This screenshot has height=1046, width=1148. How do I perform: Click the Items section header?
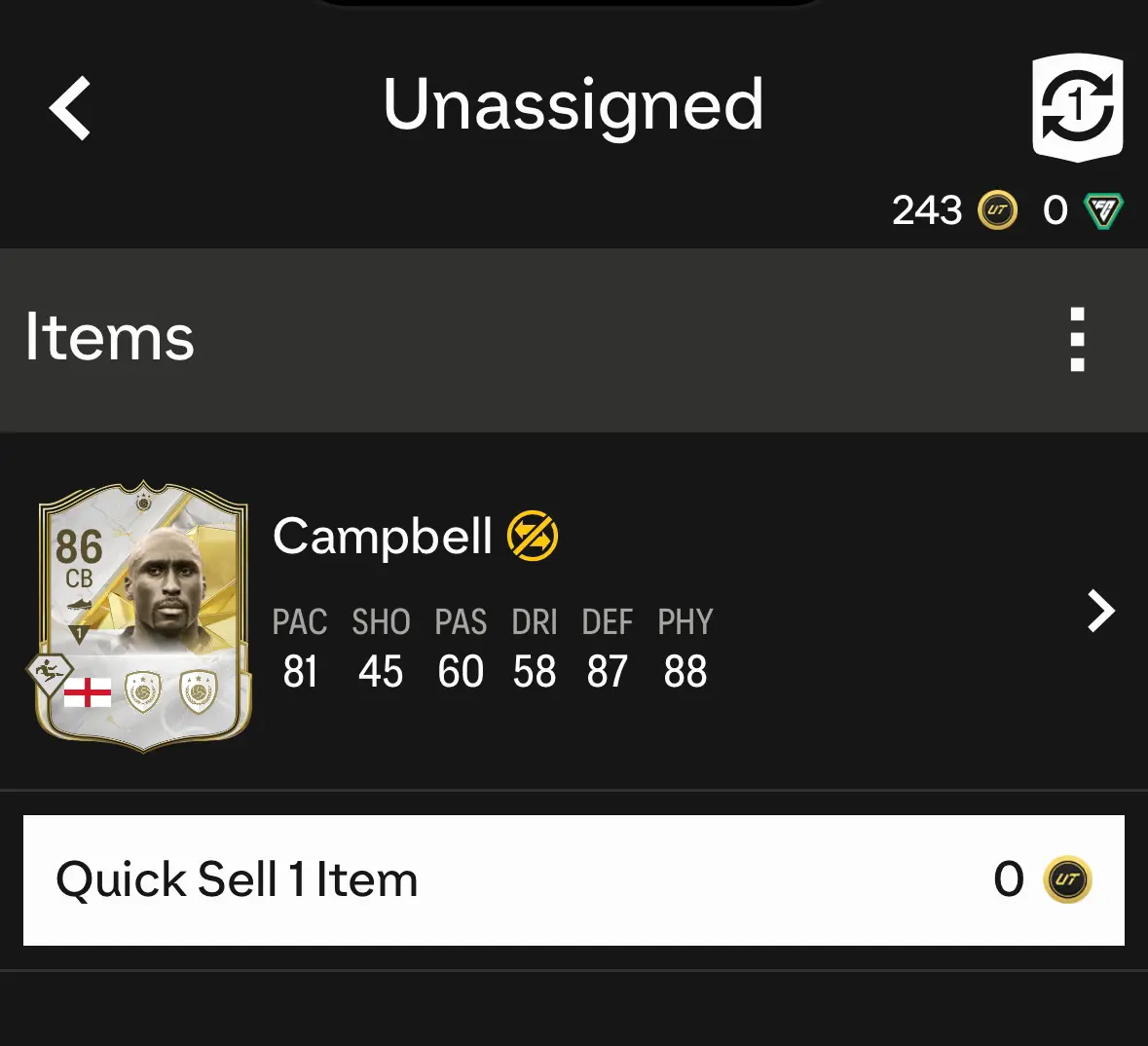[x=110, y=338]
